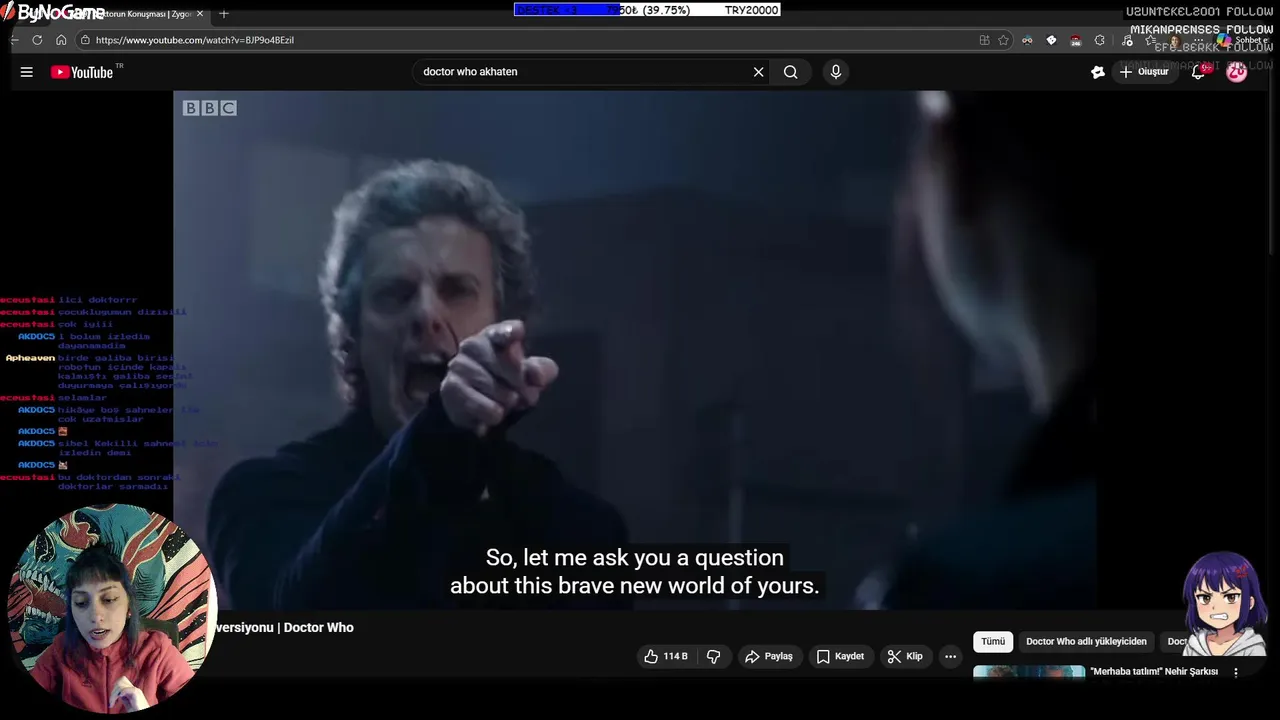Open the YouTube account avatar menu
Image resolution: width=1280 pixels, height=720 pixels.
(1237, 72)
